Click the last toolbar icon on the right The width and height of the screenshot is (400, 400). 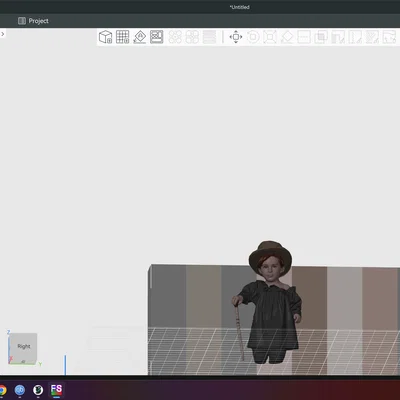coord(389,37)
